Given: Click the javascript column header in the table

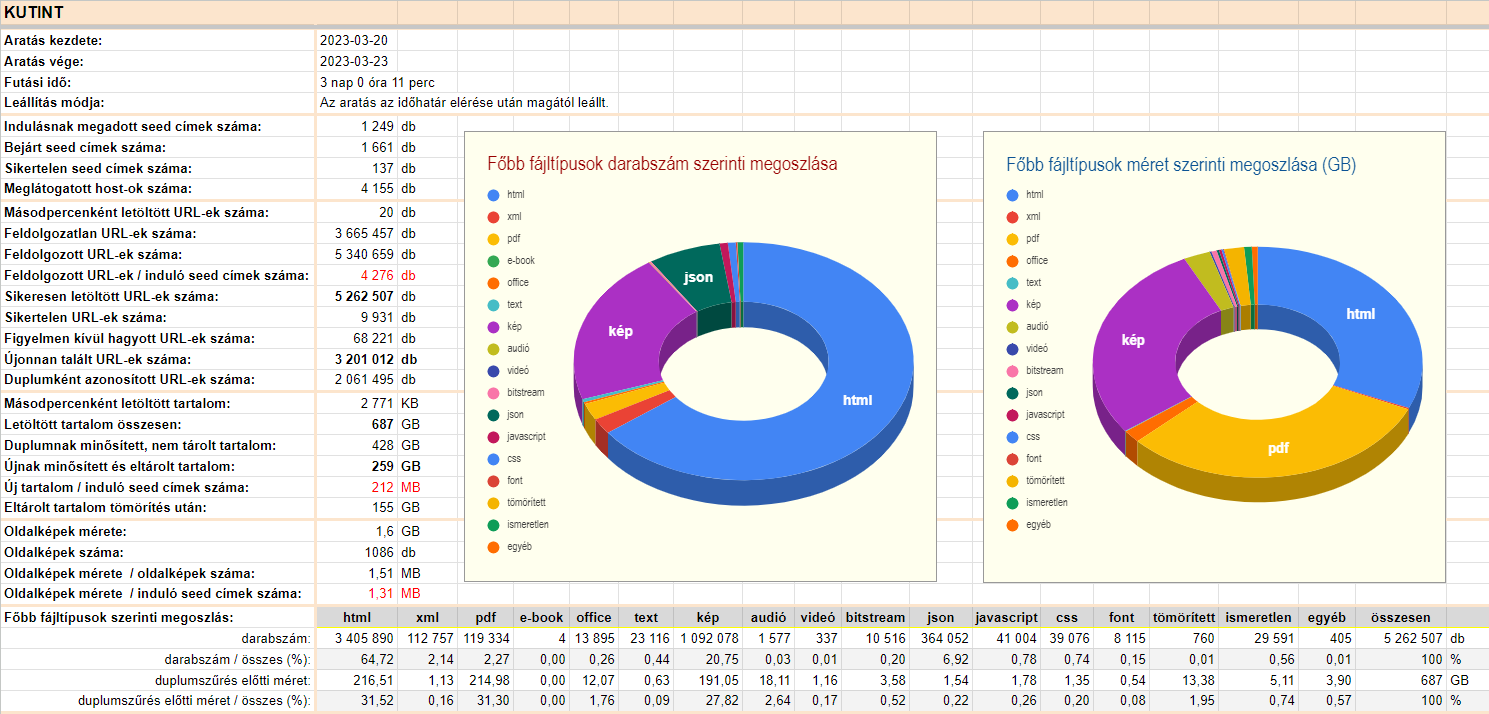Looking at the screenshot, I should tap(1006, 618).
